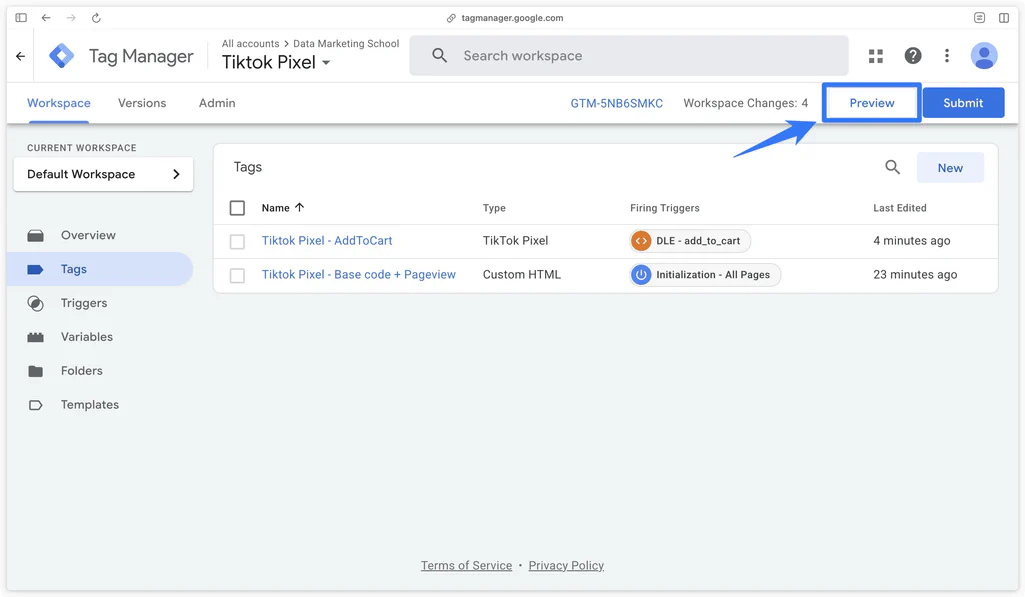
Task: Go back with the browser back arrow
Action: (x=46, y=18)
